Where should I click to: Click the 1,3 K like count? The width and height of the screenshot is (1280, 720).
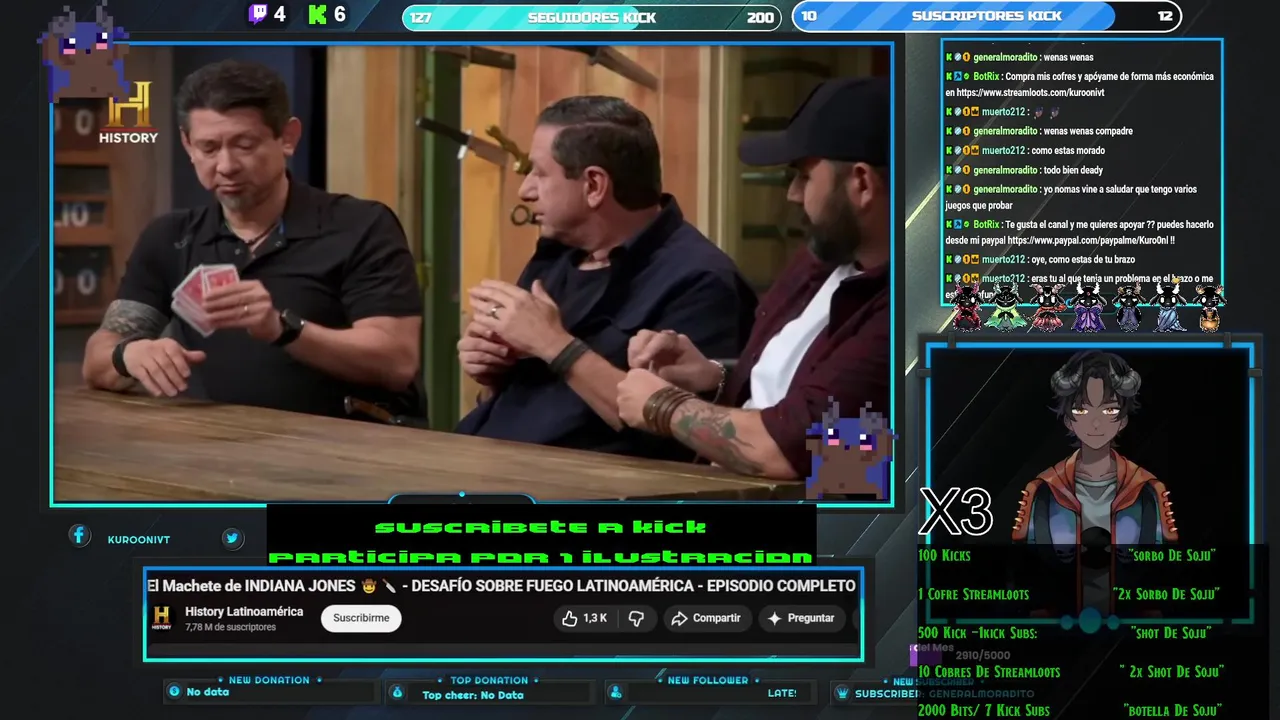point(595,619)
